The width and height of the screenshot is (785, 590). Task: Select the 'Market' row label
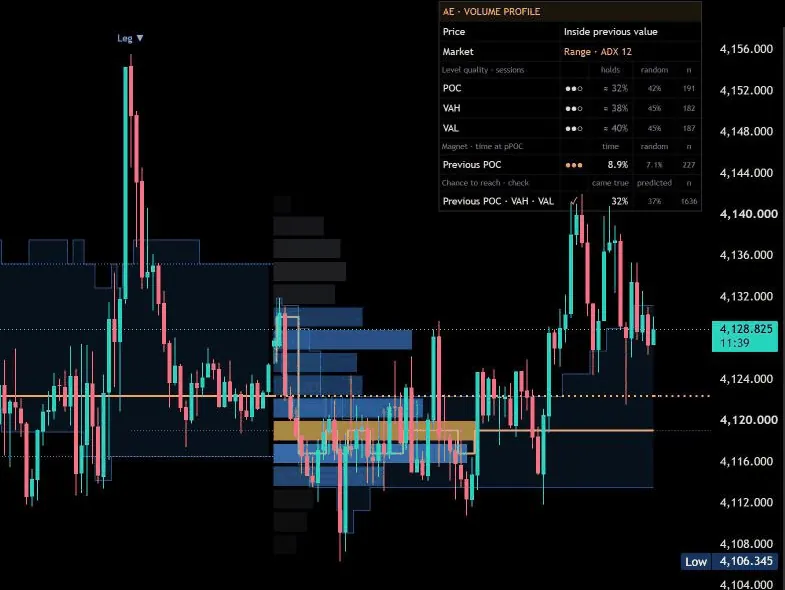tap(458, 52)
